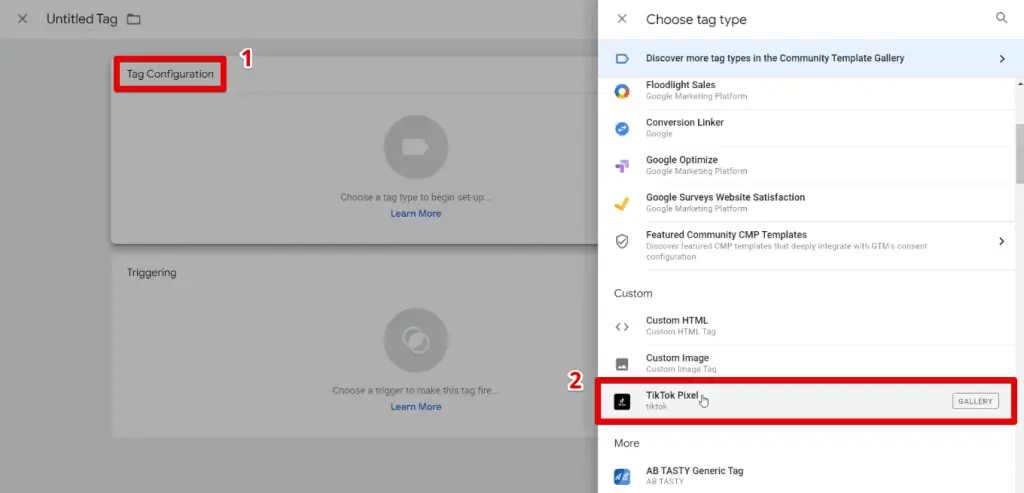Select the Google Optimize icon
This screenshot has width=1024, height=493.
[x=622, y=166]
